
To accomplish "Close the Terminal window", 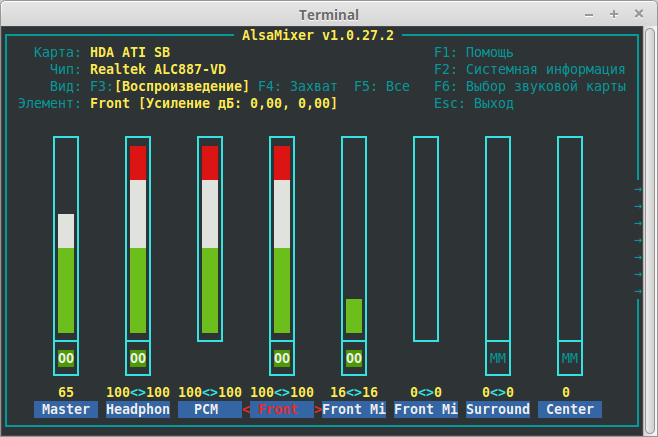I will tap(639, 14).
